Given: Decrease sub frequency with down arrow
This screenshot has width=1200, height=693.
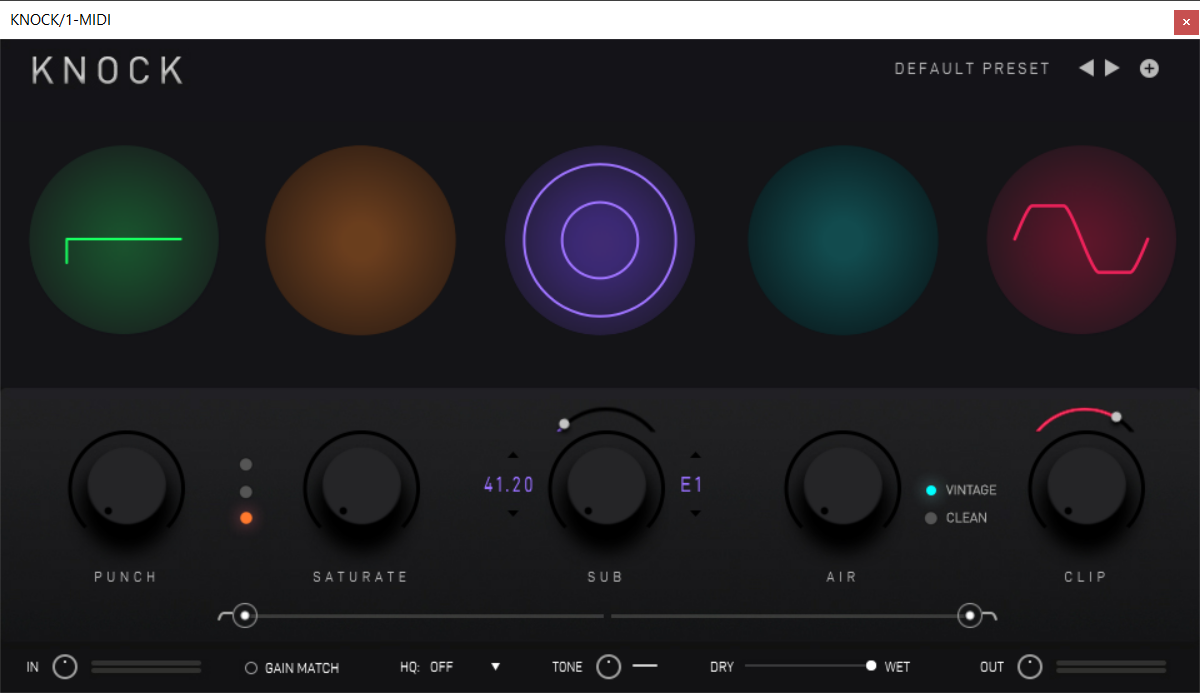Looking at the screenshot, I should (513, 514).
